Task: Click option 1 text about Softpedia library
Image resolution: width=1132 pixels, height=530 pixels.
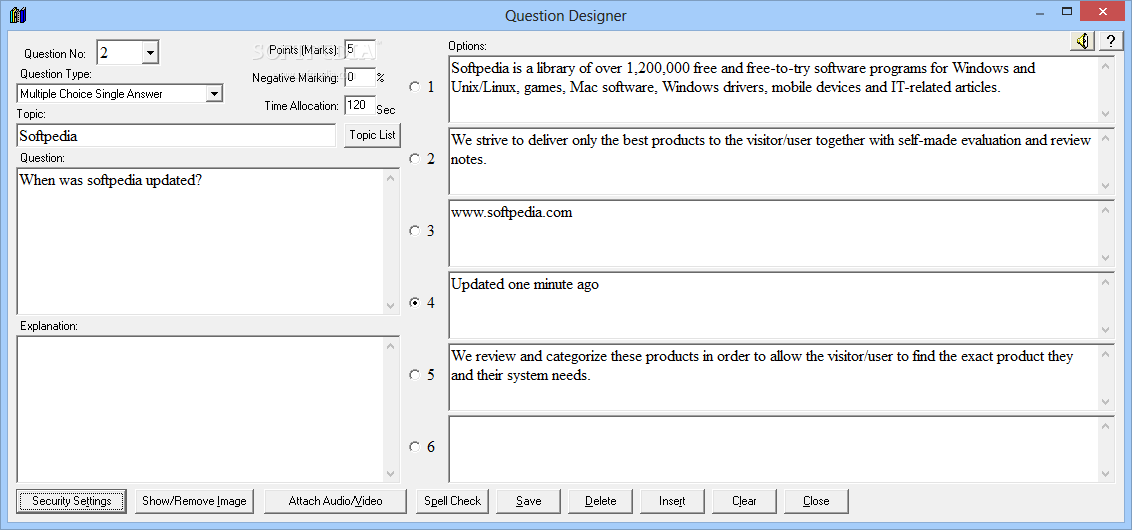Action: coord(773,90)
